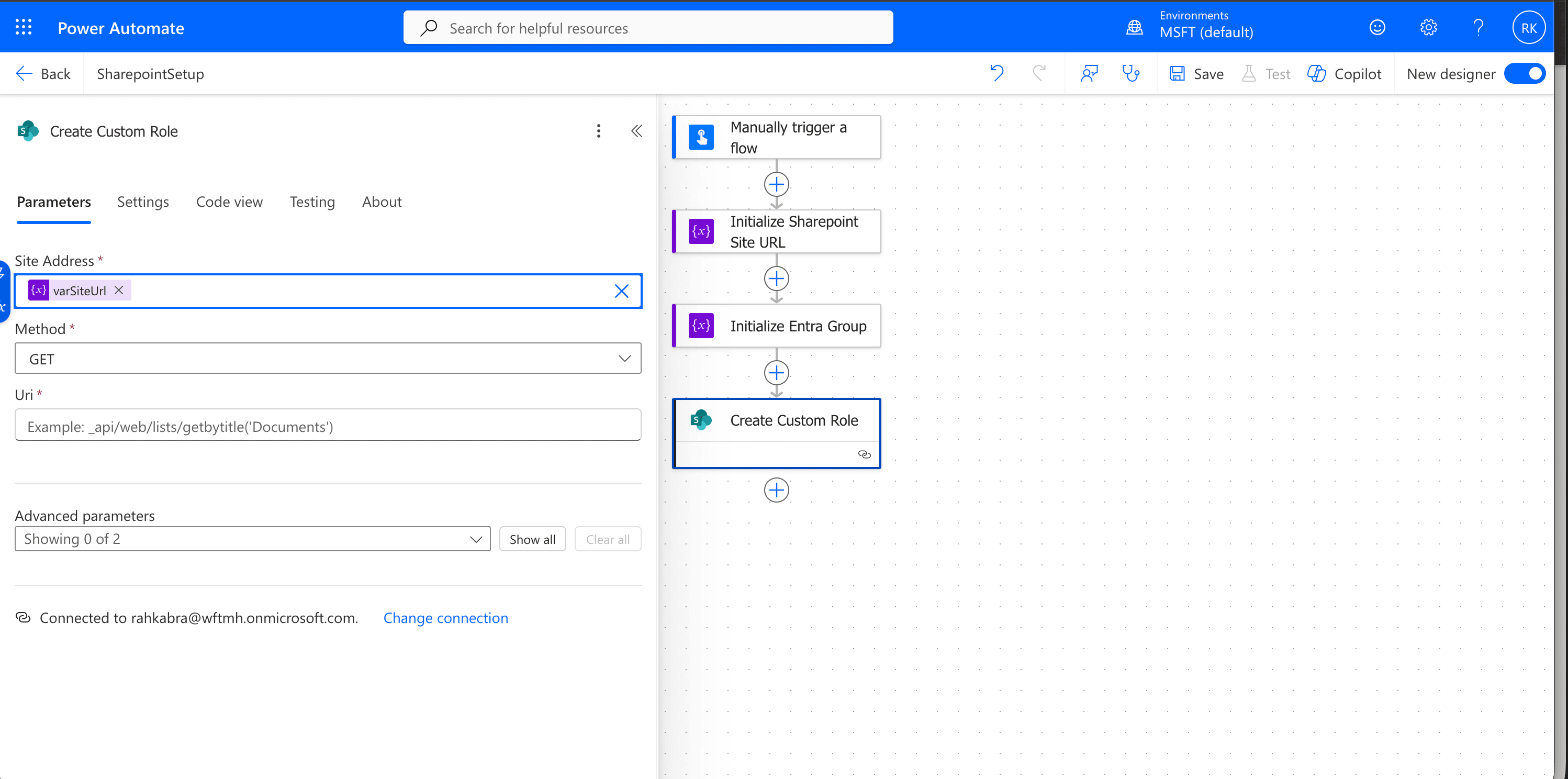The image size is (1568, 779).
Task: Open the Method GET dropdown
Action: click(x=328, y=358)
